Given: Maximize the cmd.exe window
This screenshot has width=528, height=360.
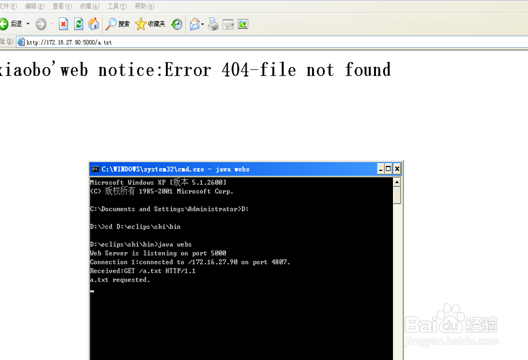Looking at the screenshot, I should (388, 169).
